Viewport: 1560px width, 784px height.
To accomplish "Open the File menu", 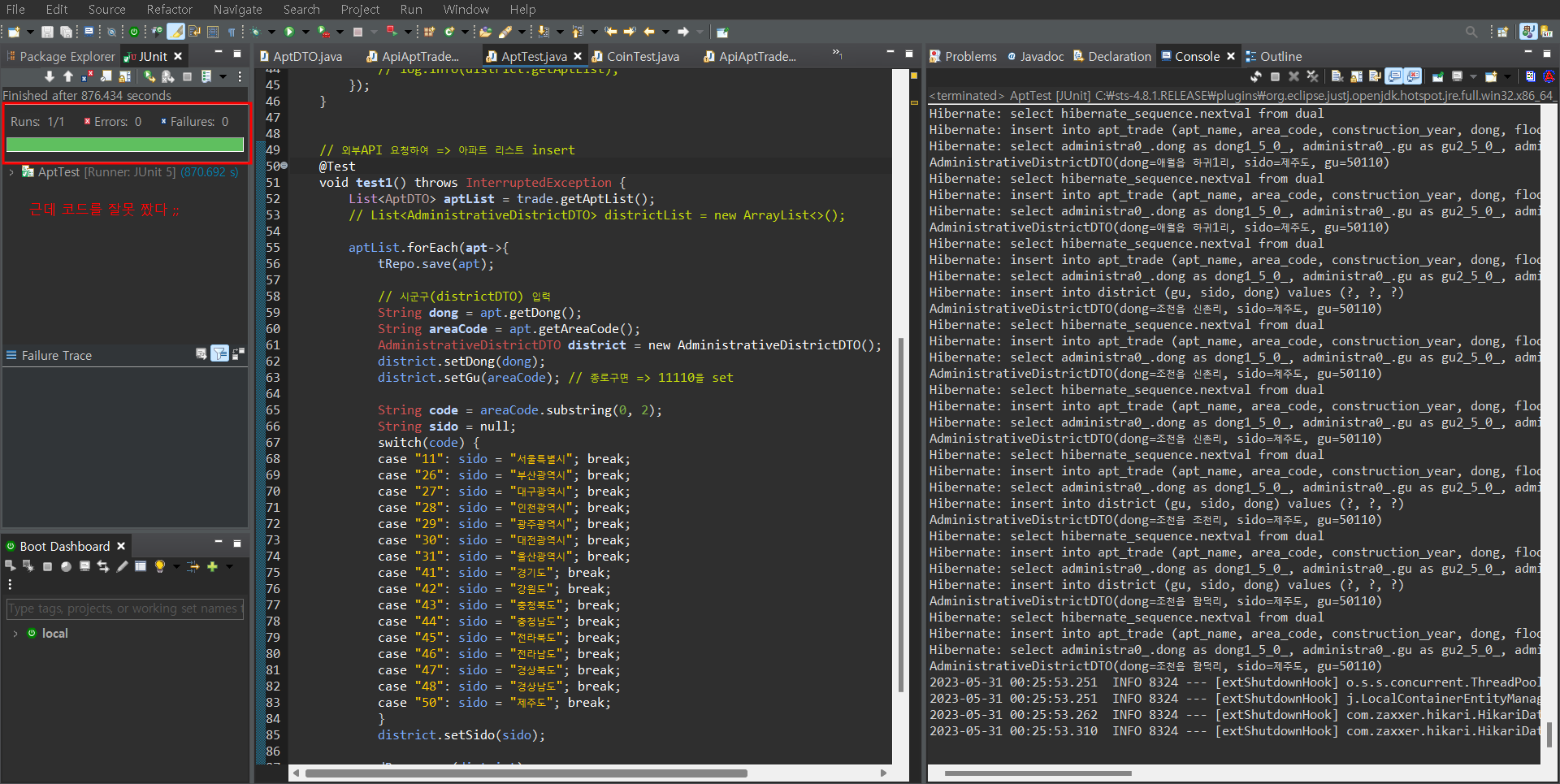I will tap(15, 10).
